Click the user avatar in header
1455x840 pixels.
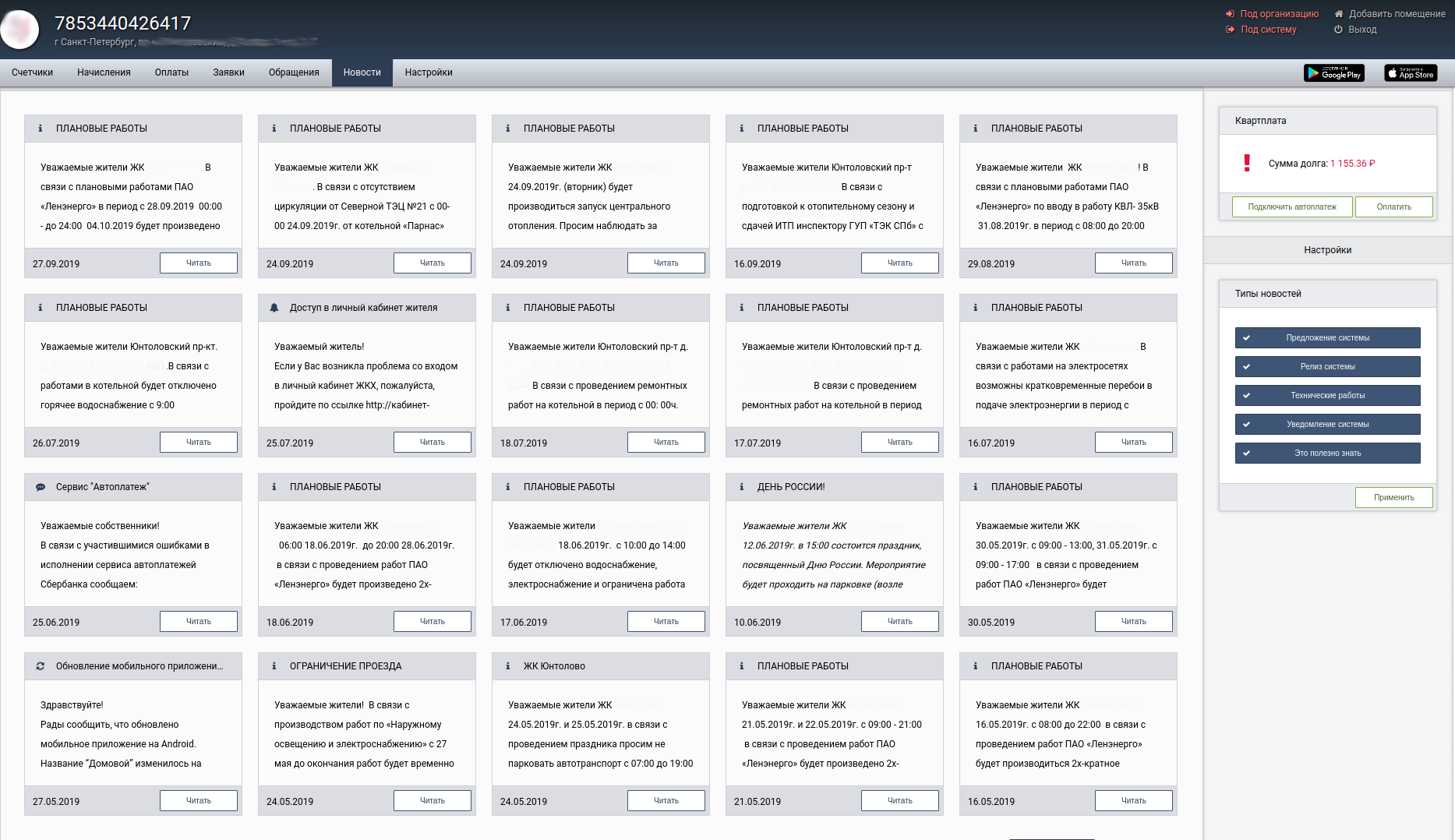[x=20, y=30]
